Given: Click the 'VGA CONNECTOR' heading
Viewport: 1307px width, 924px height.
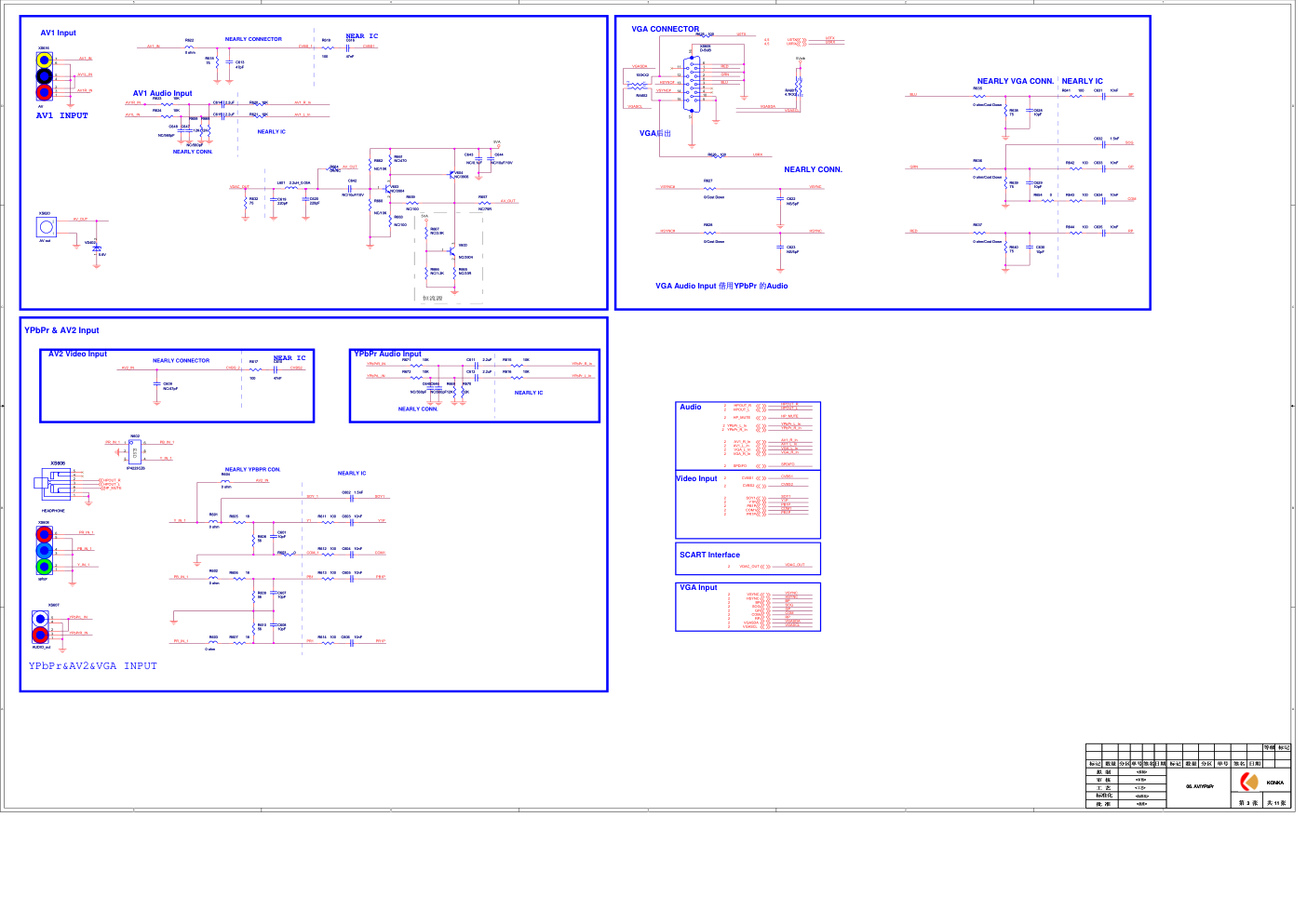Looking at the screenshot, I should (x=665, y=29).
